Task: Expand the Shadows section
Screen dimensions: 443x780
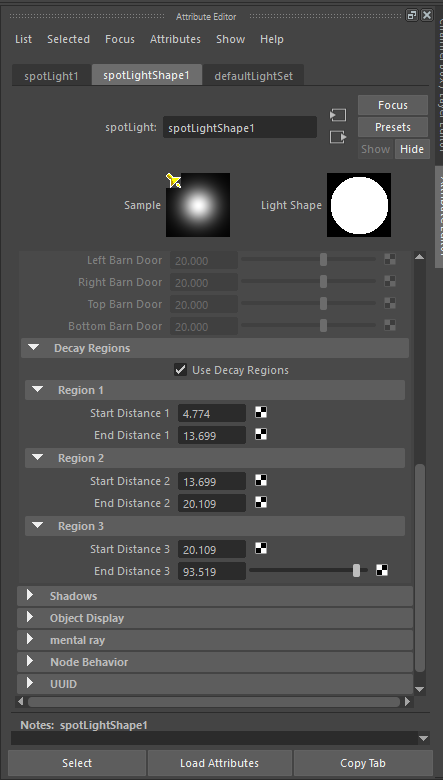Action: click(x=30, y=595)
